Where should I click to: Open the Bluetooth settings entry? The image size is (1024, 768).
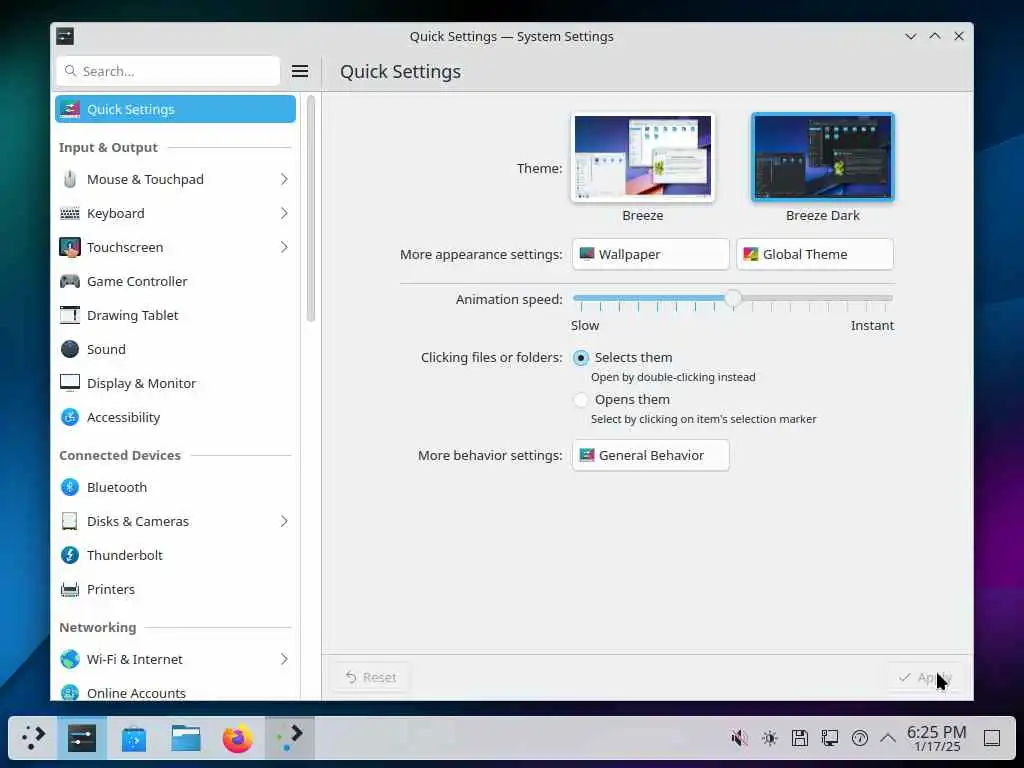pos(175,487)
